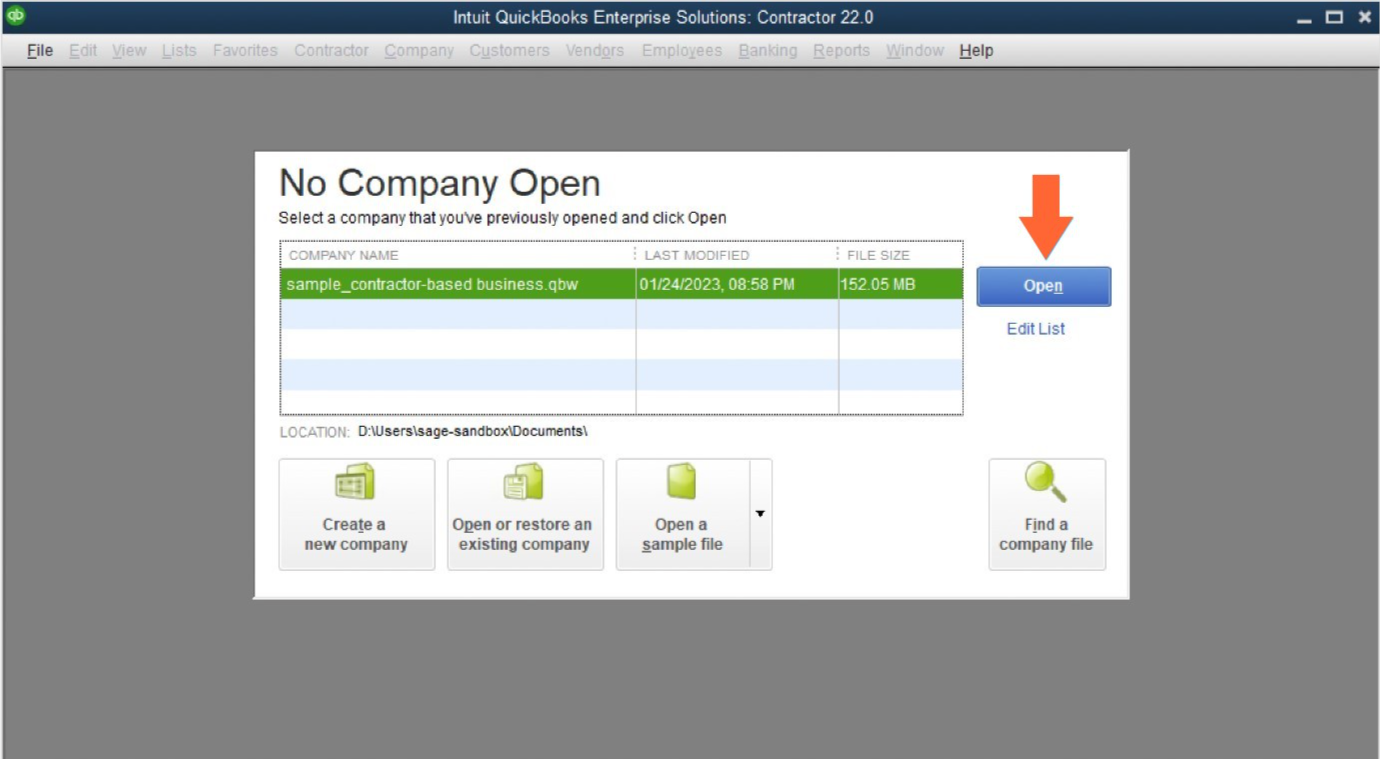
Task: Open the Banking menu
Action: point(767,50)
